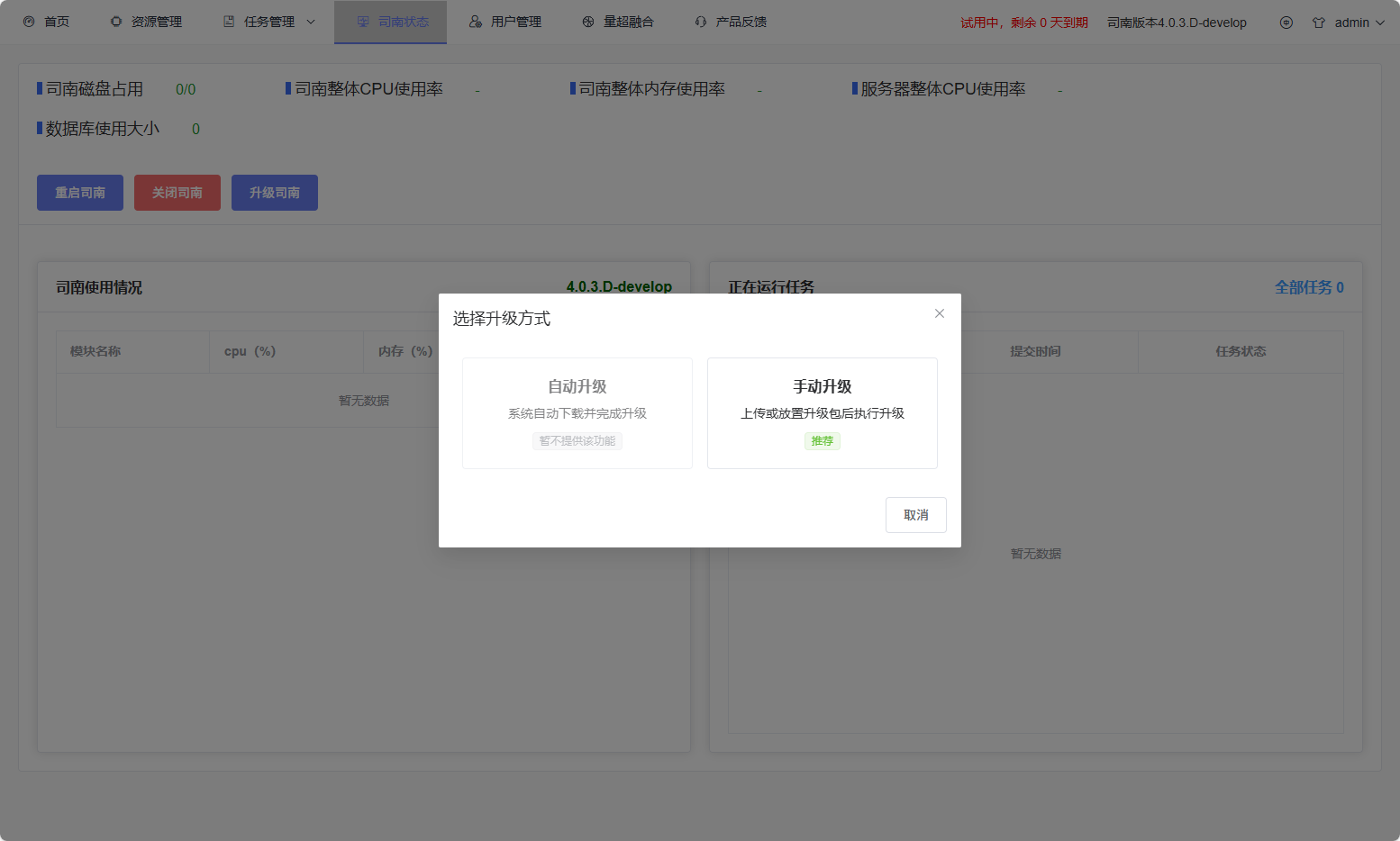1400x841 pixels.
Task: Click the red 关闭司南 button
Action: point(177,193)
